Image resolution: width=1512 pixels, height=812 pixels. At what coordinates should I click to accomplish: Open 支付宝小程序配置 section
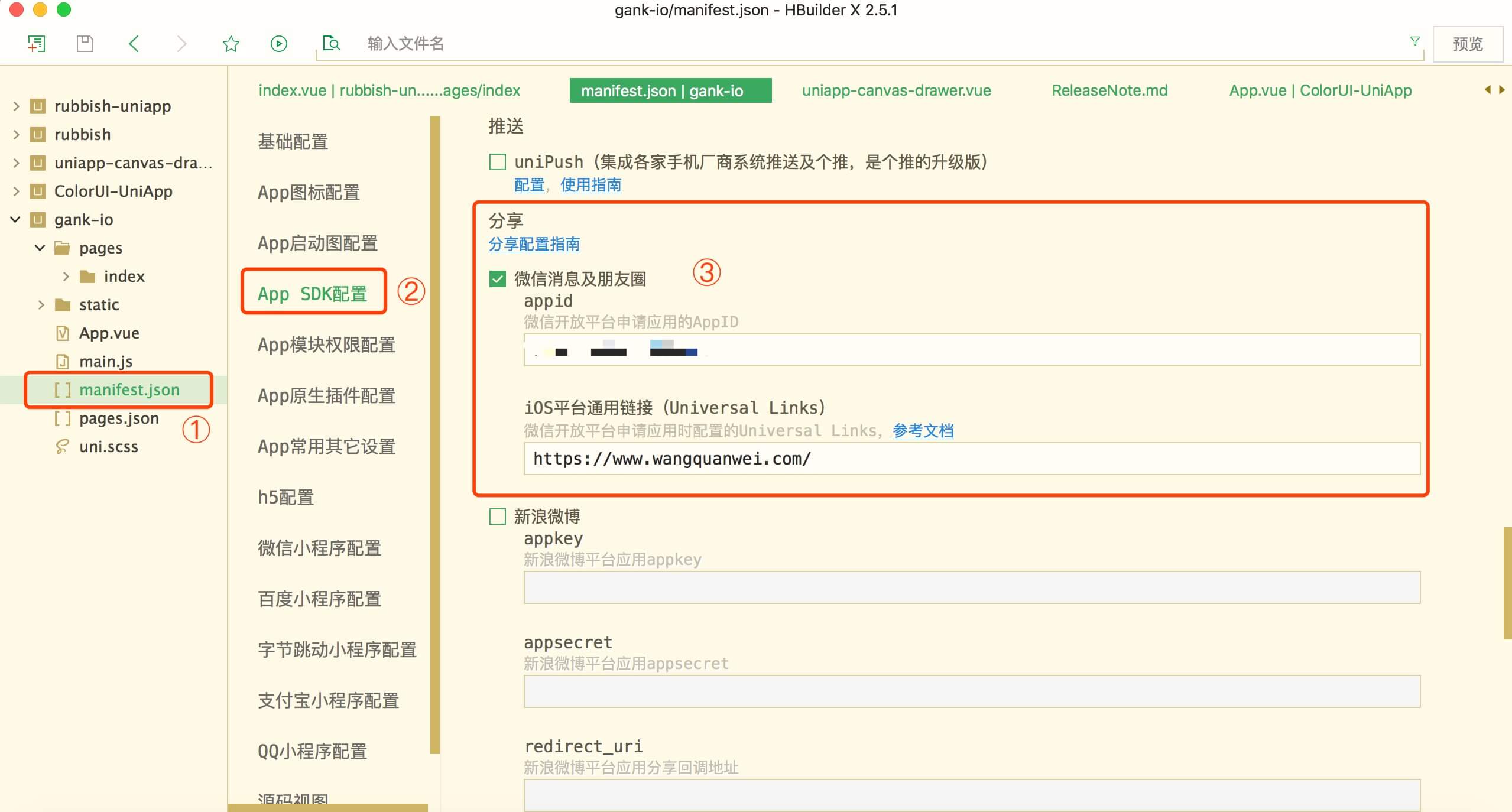(328, 700)
